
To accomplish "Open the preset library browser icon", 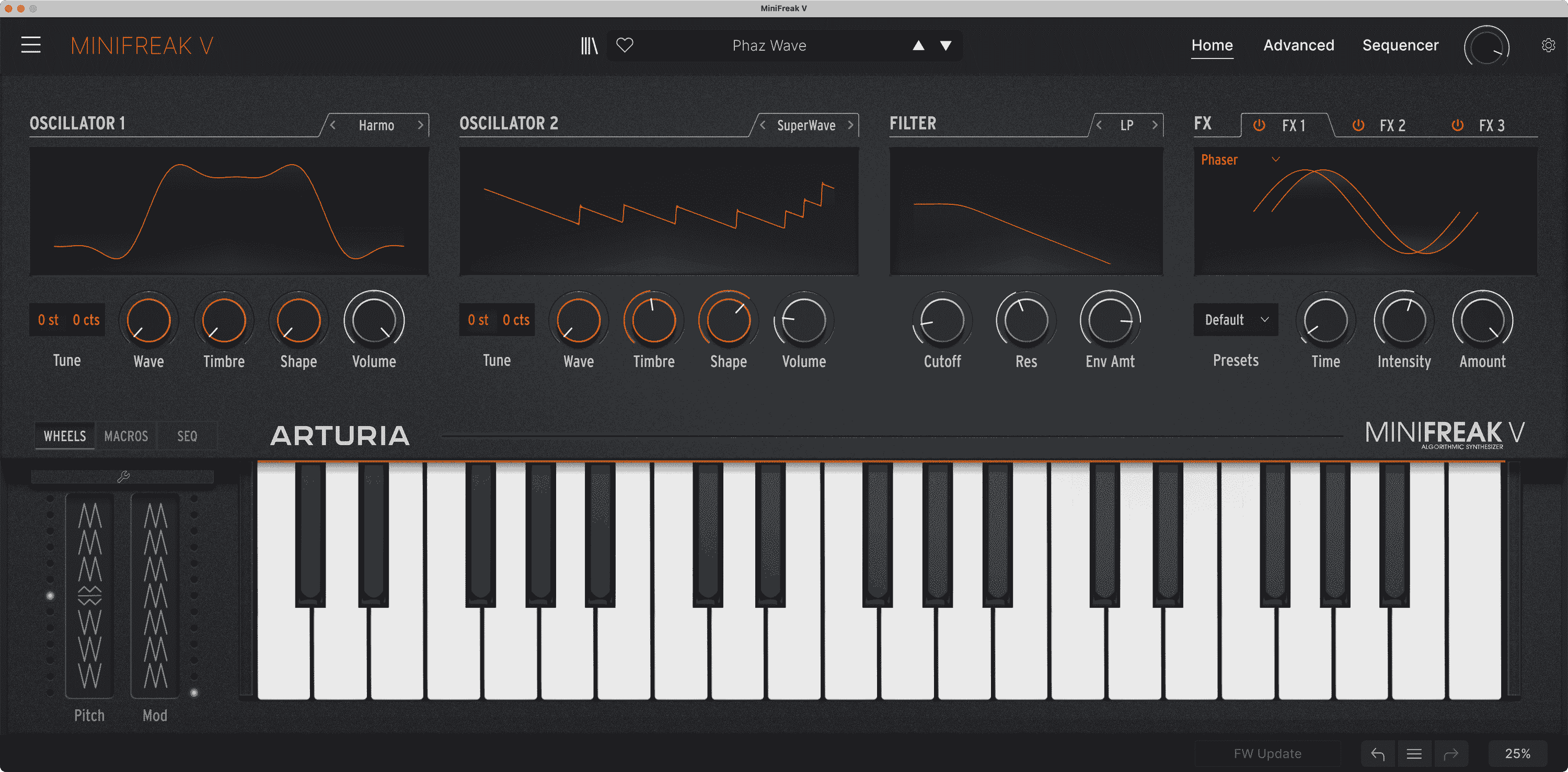I will 589,45.
